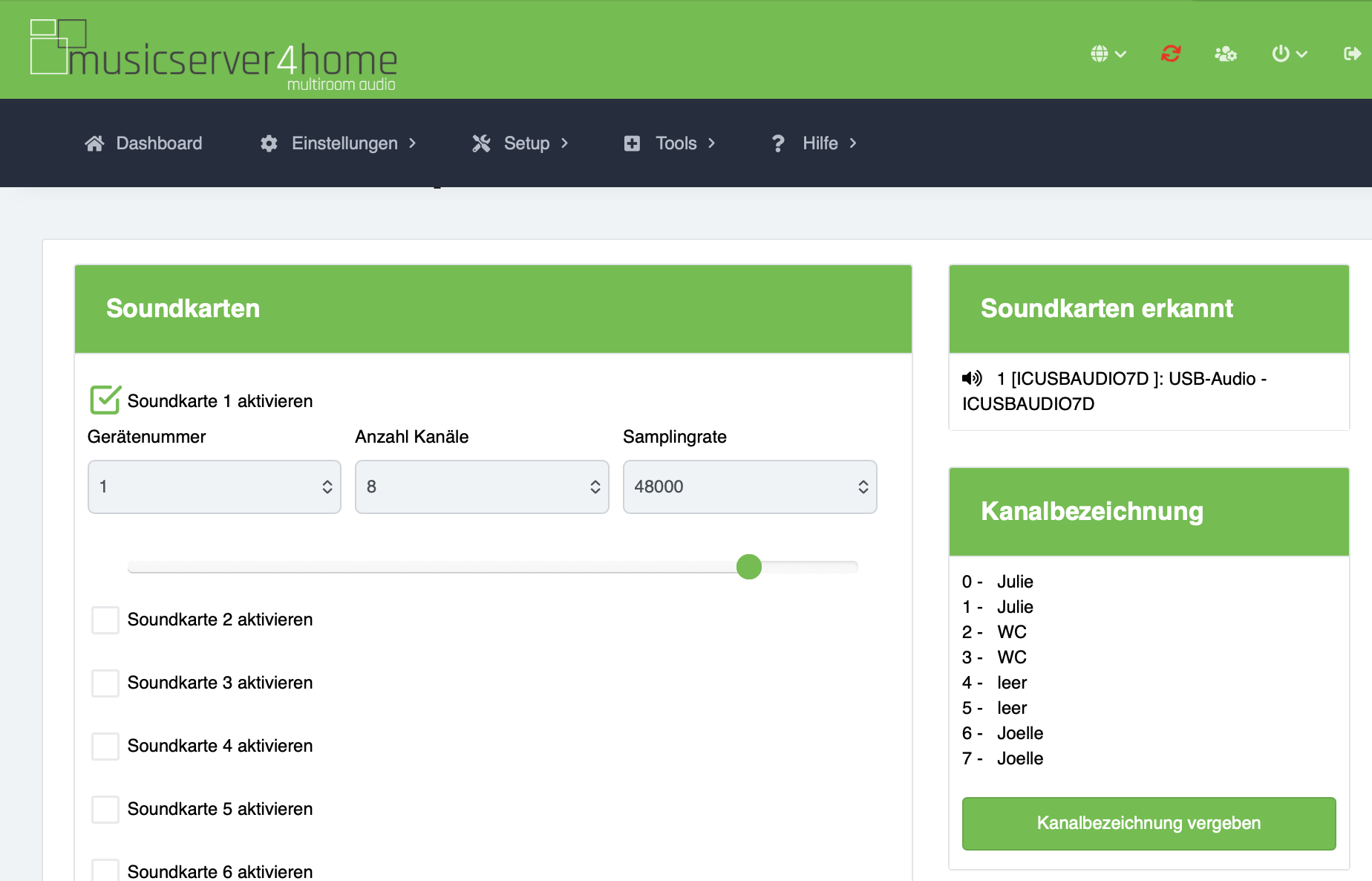Open the user management icon
1372x881 pixels.
click(x=1225, y=53)
